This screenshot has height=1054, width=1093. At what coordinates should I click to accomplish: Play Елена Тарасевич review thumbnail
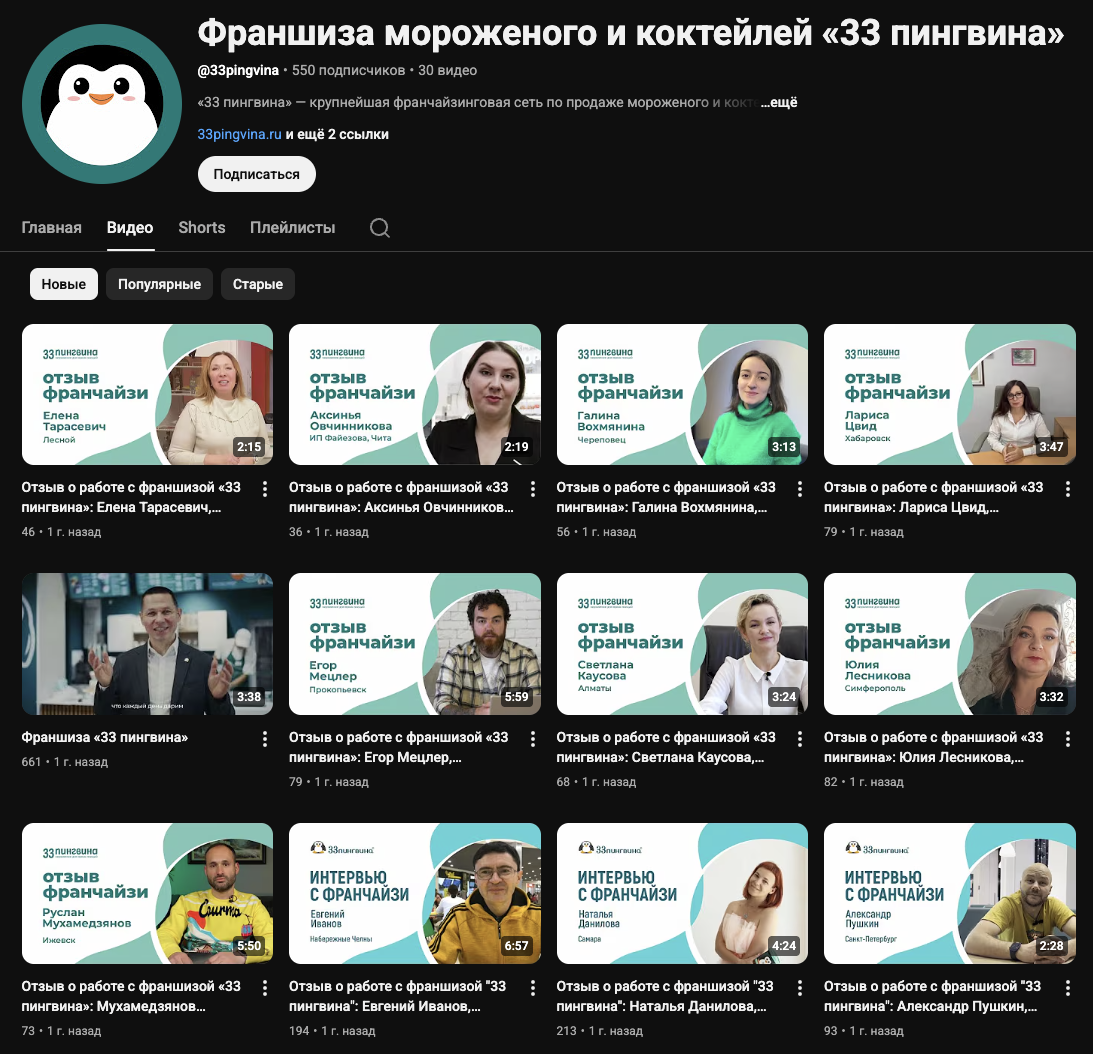tap(147, 395)
